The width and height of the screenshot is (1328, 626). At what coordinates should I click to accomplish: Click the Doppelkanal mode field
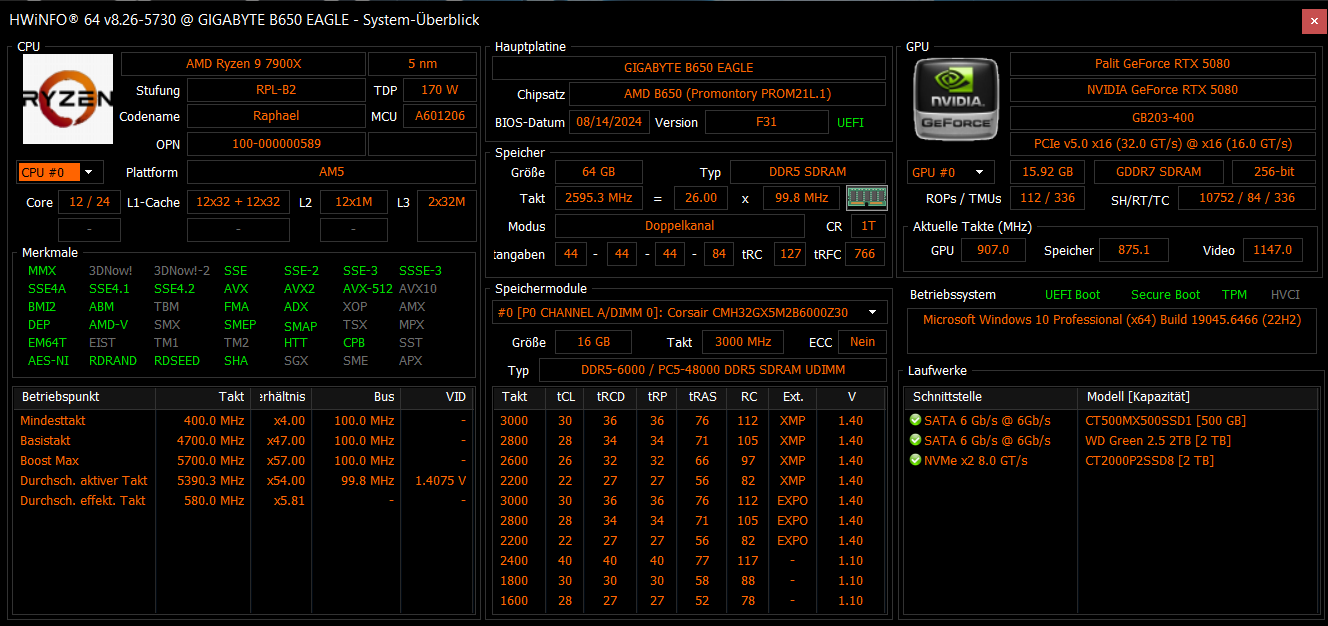pos(680,226)
